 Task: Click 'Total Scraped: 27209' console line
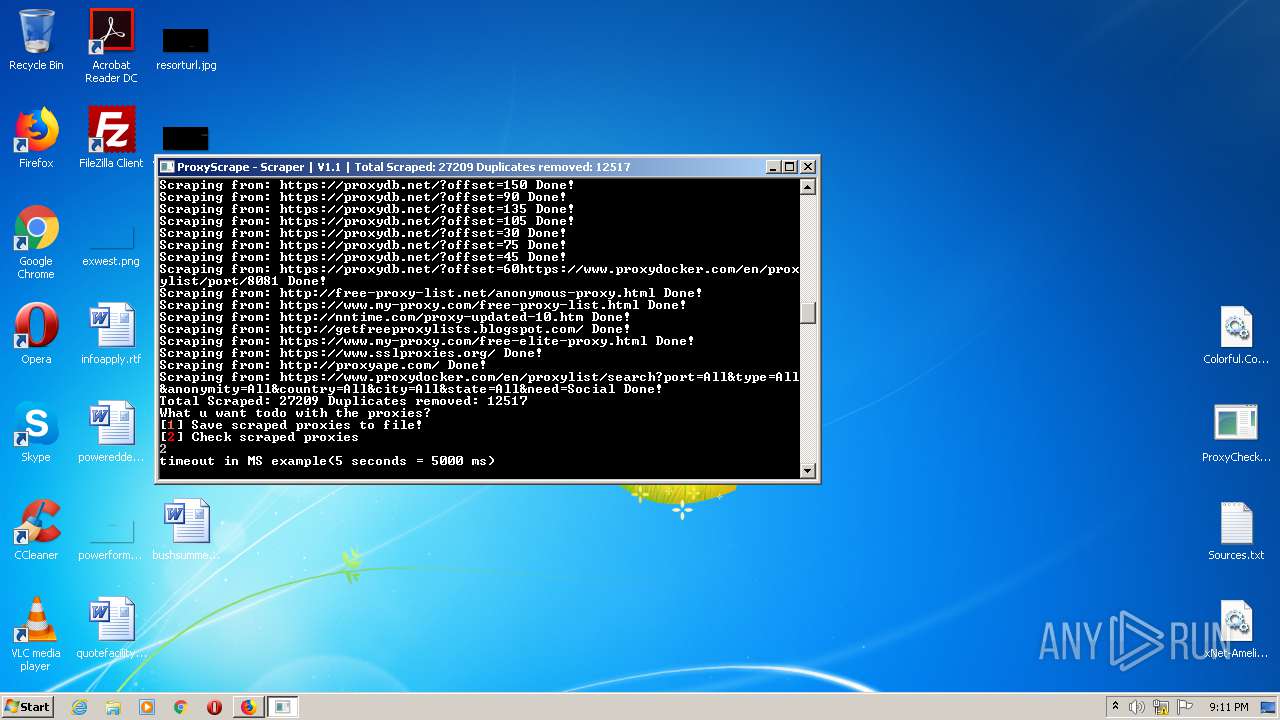point(343,401)
